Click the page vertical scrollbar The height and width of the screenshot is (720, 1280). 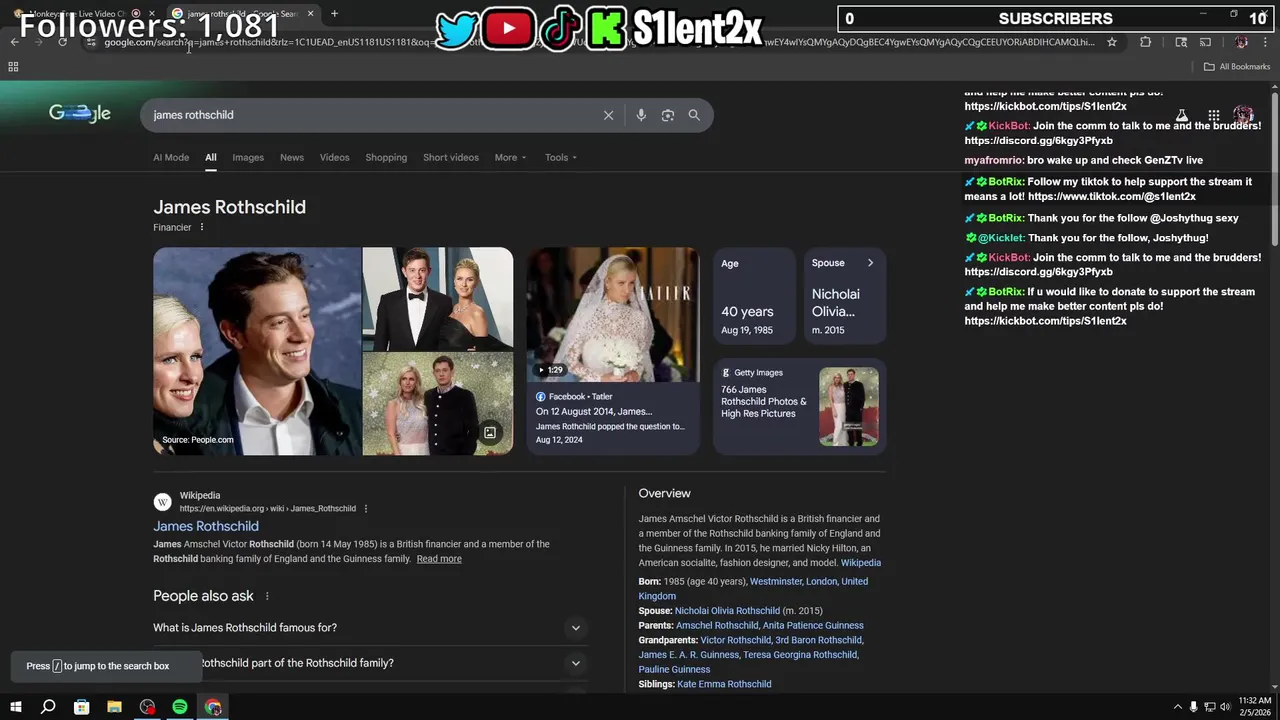[1274, 167]
